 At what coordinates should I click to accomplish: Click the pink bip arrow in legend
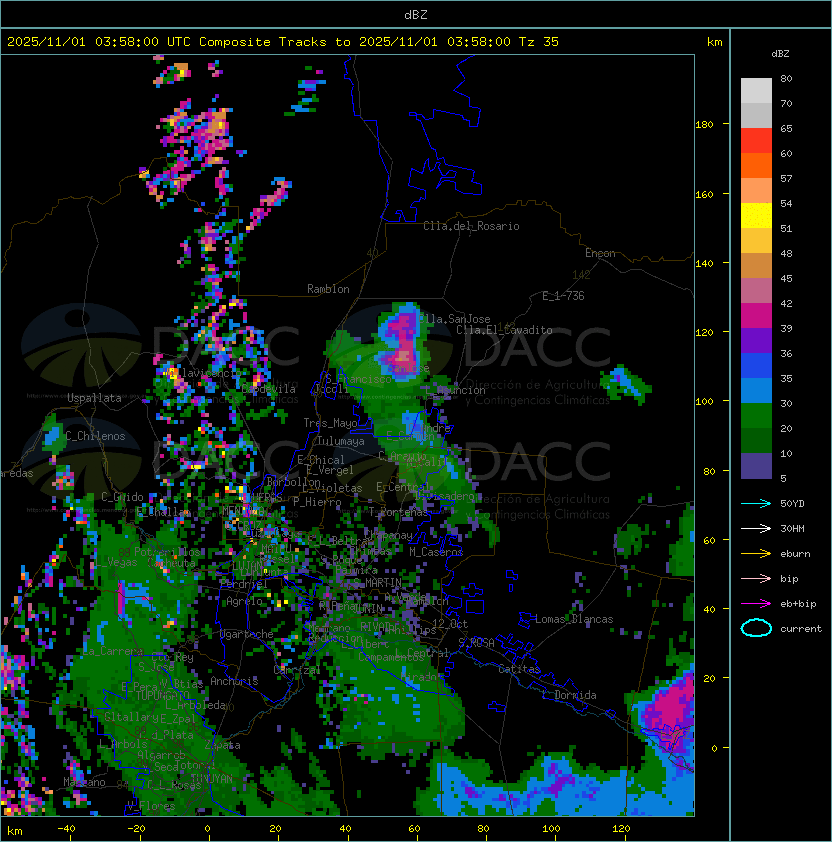click(x=756, y=578)
